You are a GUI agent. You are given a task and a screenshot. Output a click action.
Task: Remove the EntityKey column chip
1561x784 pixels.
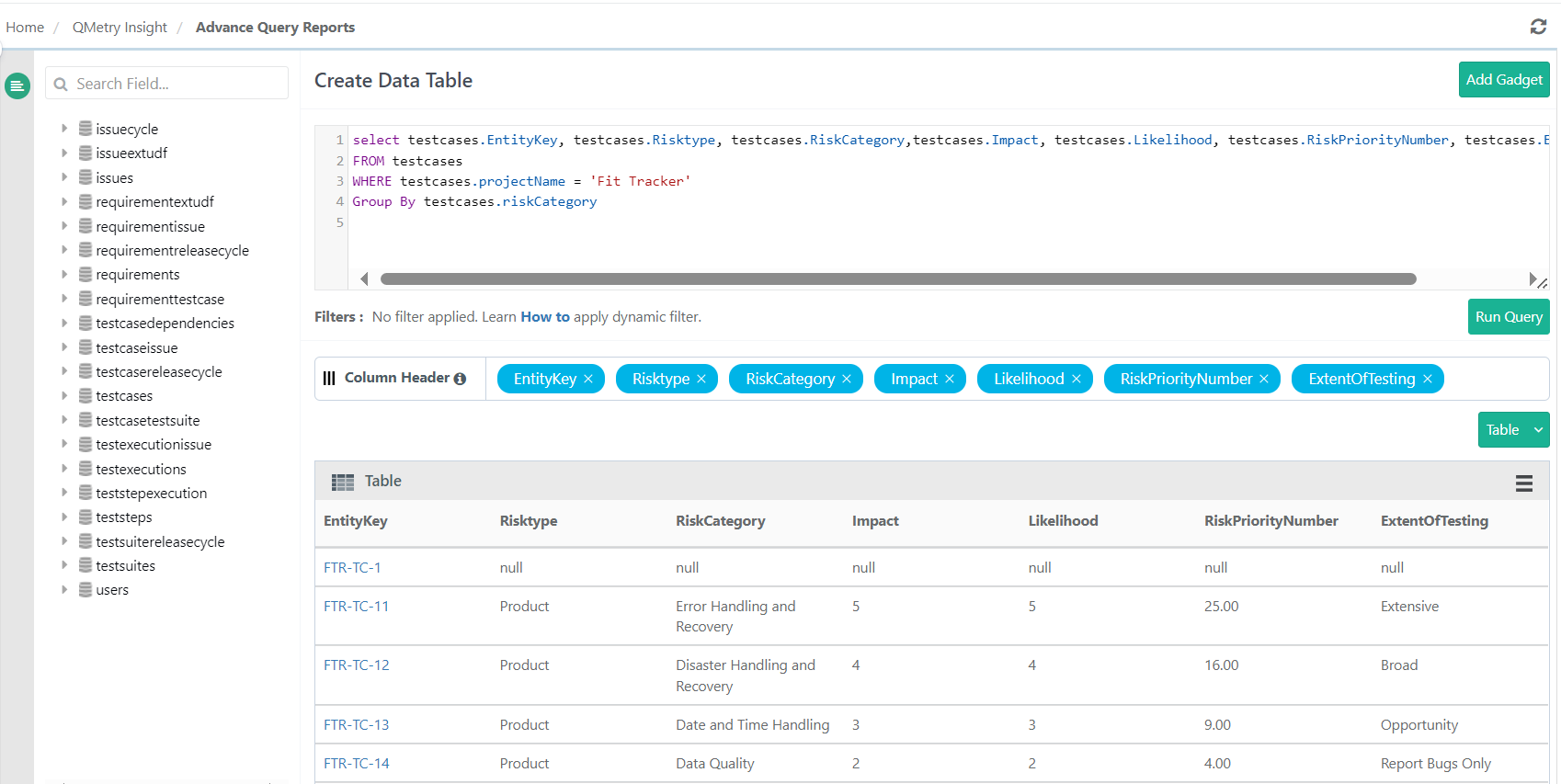588,379
